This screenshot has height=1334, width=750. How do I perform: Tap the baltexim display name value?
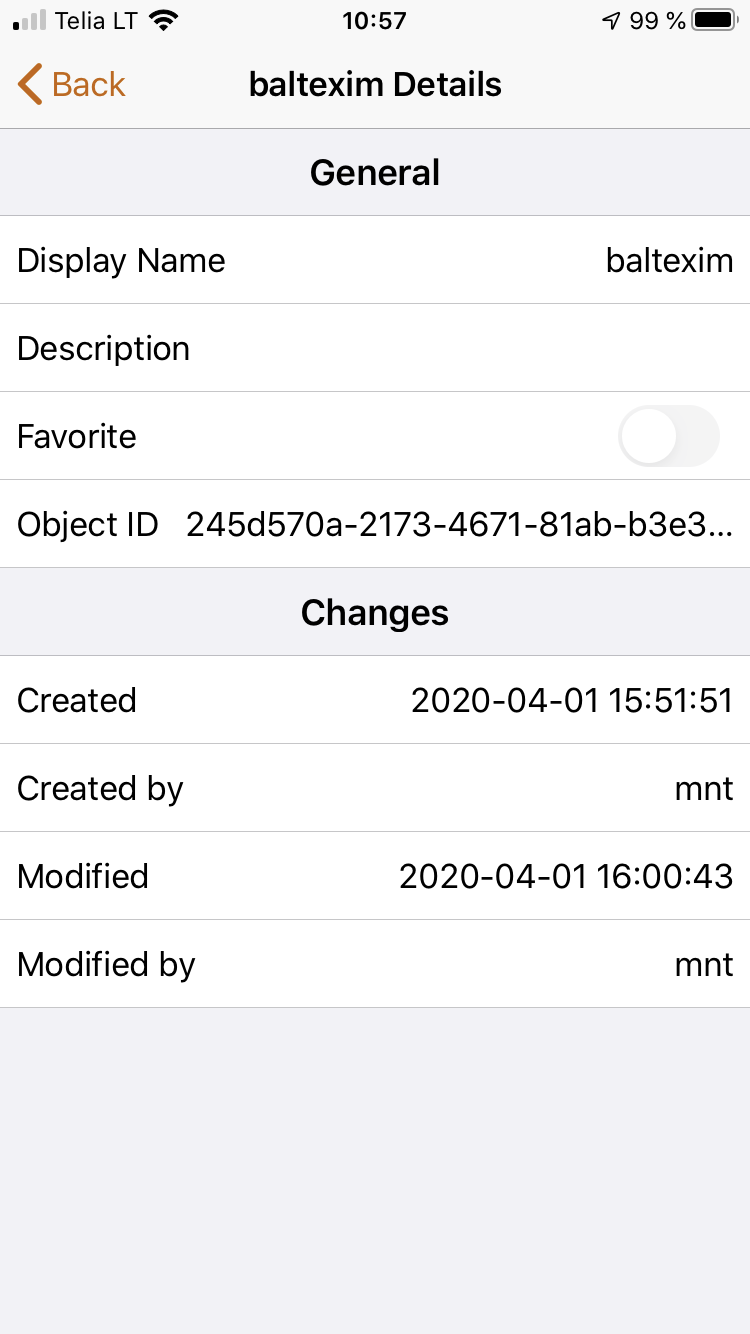[x=669, y=260]
